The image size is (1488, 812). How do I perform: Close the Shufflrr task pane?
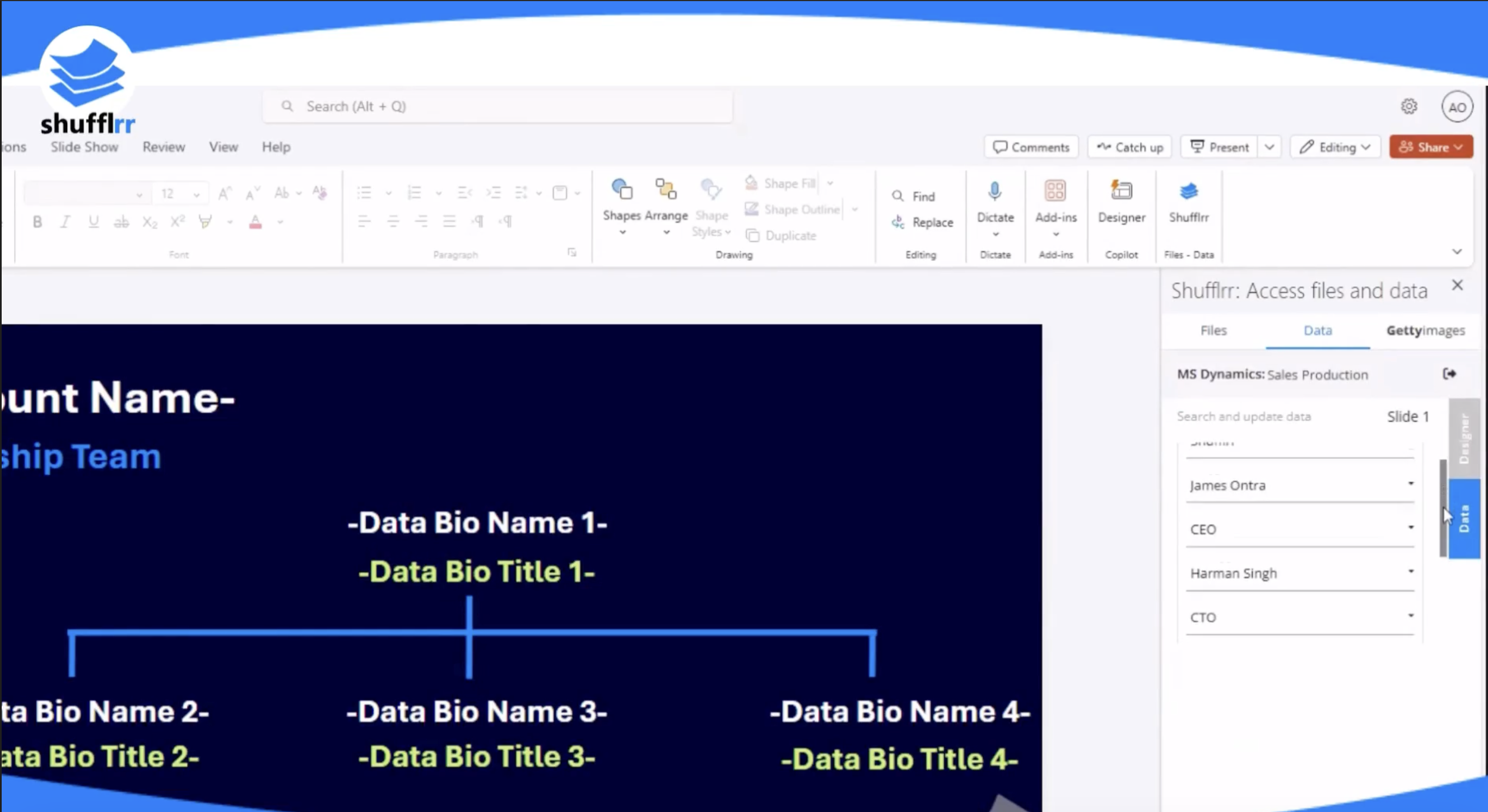pos(1457,285)
